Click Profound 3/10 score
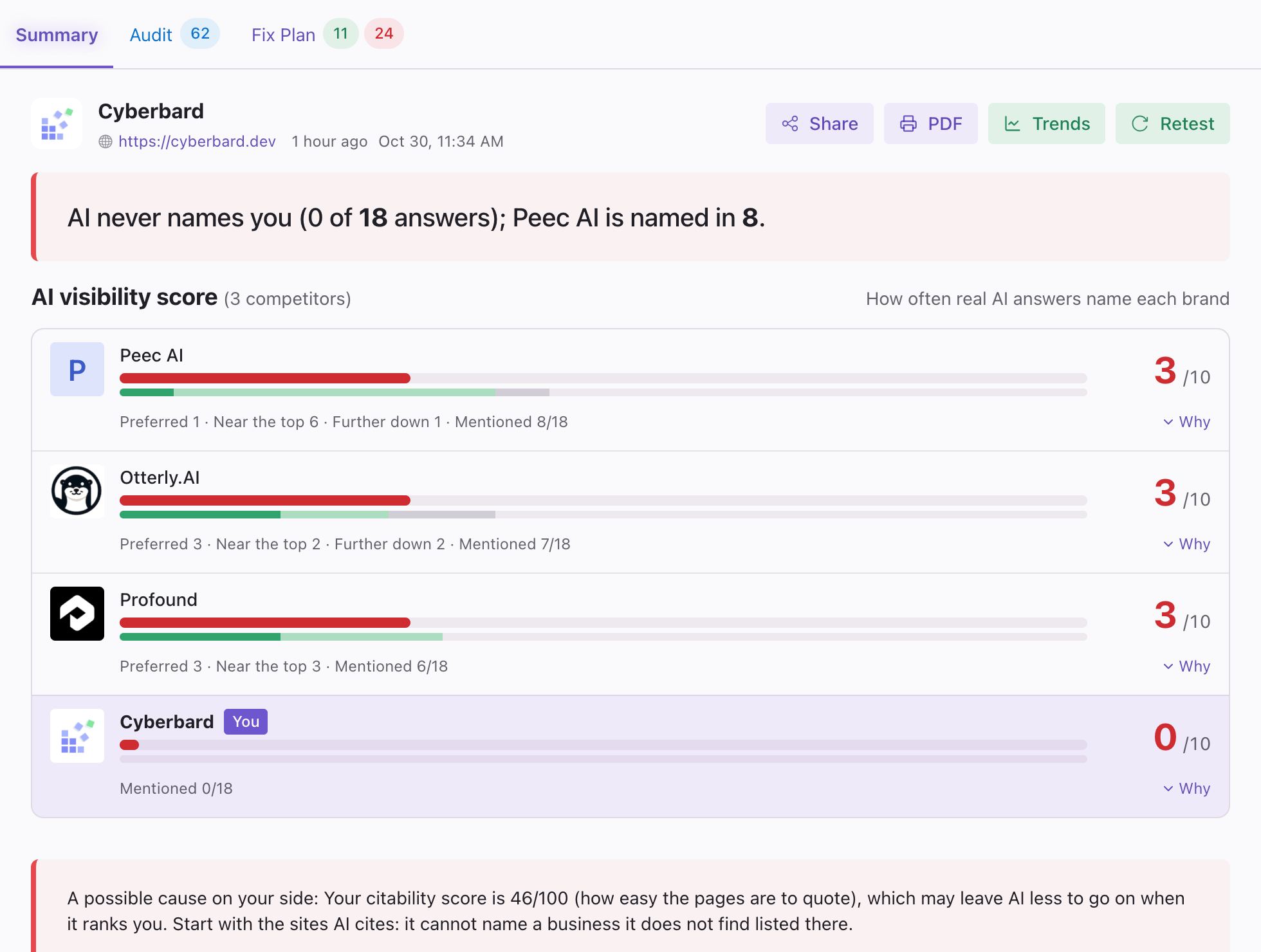The image size is (1261, 952). 1183,616
